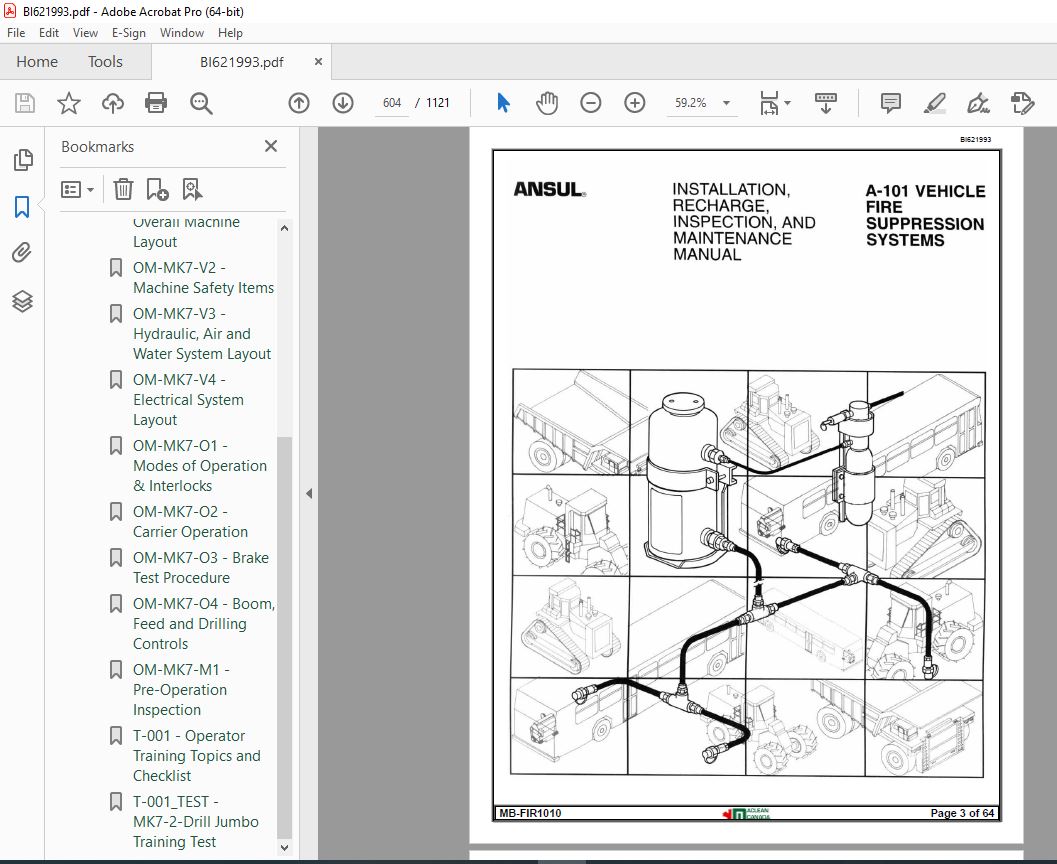Open the Help menu
1057x864 pixels.
coord(230,33)
